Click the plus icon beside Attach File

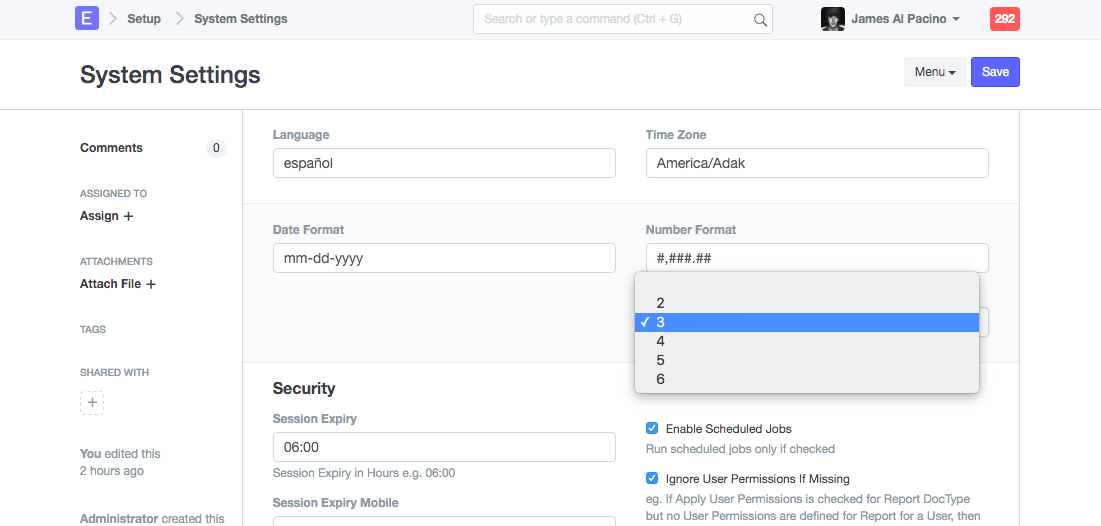[151, 284]
